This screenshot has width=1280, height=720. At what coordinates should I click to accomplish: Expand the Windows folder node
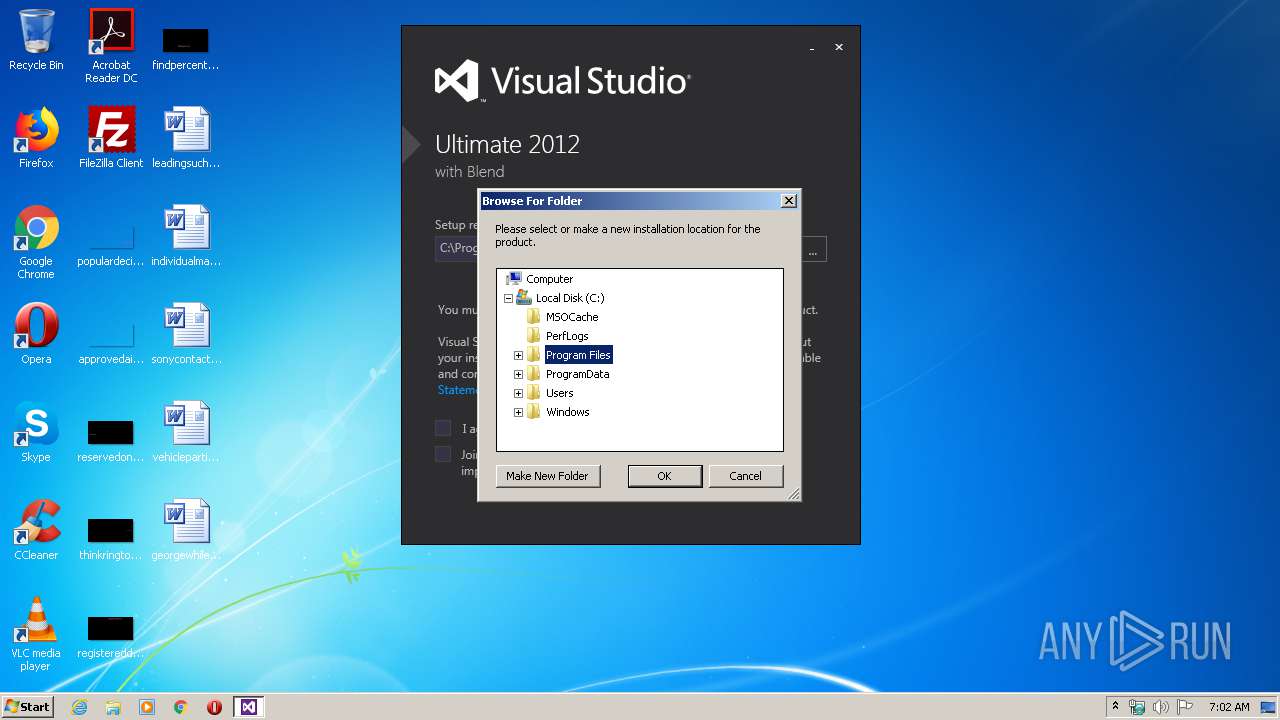[x=518, y=412]
